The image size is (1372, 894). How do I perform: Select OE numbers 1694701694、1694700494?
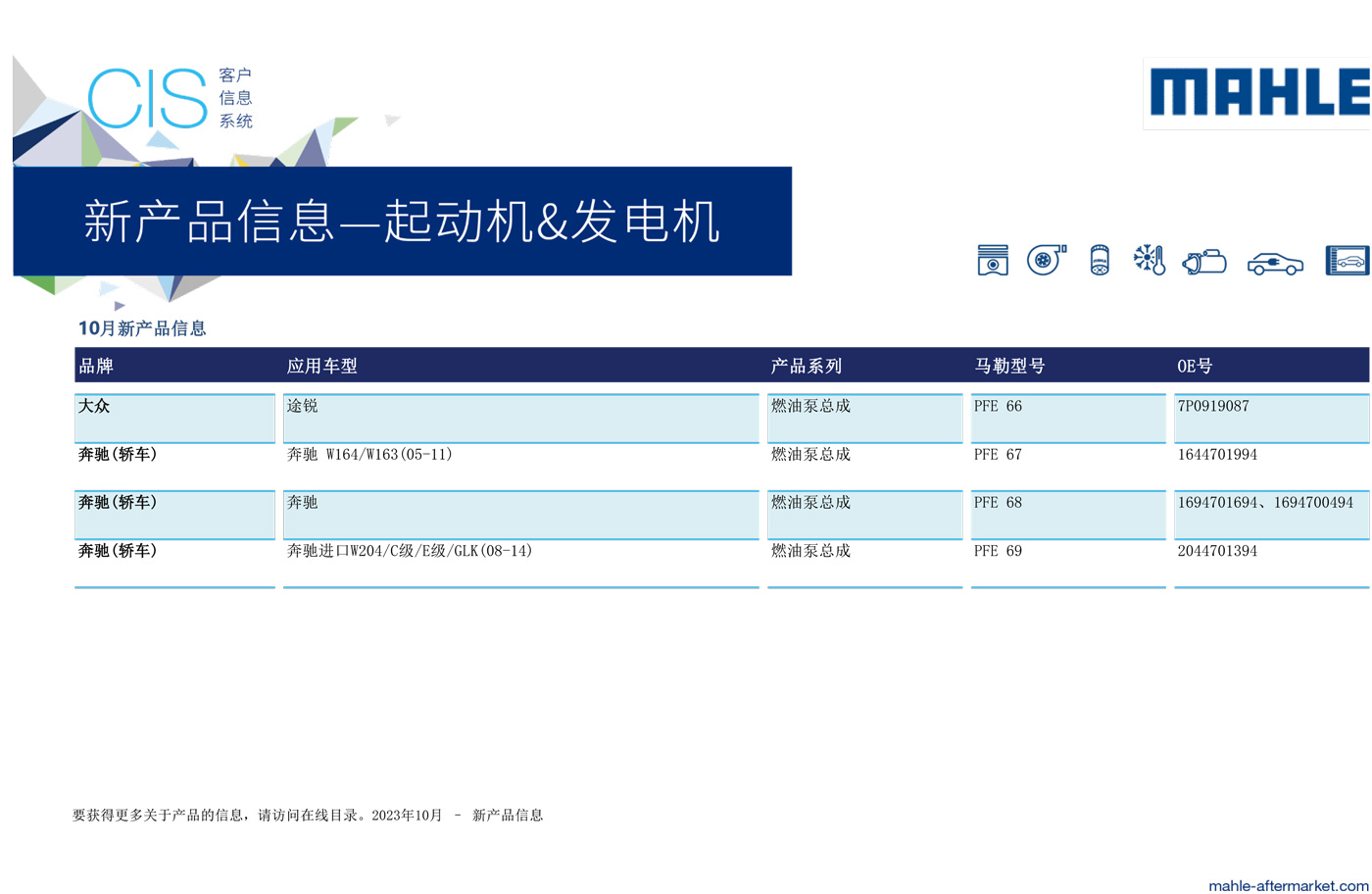tap(1271, 515)
